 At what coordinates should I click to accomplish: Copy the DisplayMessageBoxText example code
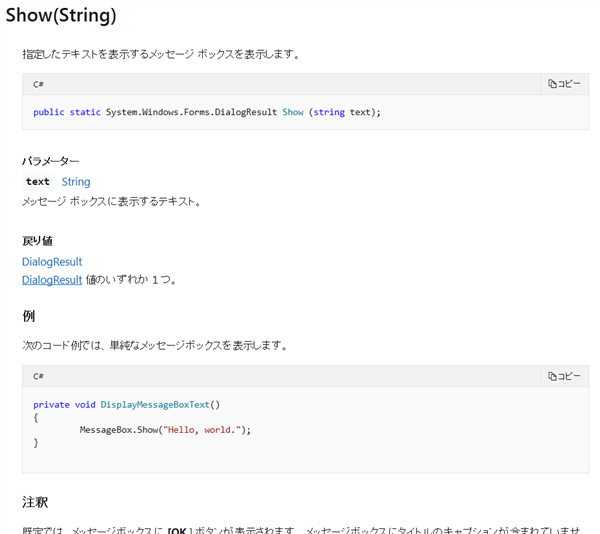tap(564, 376)
